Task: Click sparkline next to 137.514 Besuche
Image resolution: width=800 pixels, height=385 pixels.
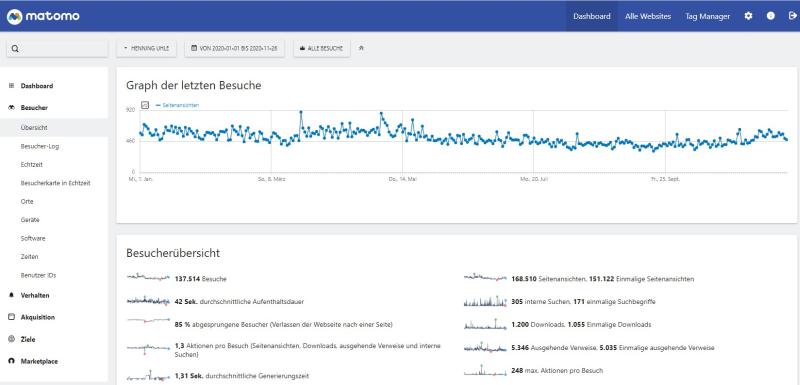Action: click(148, 277)
